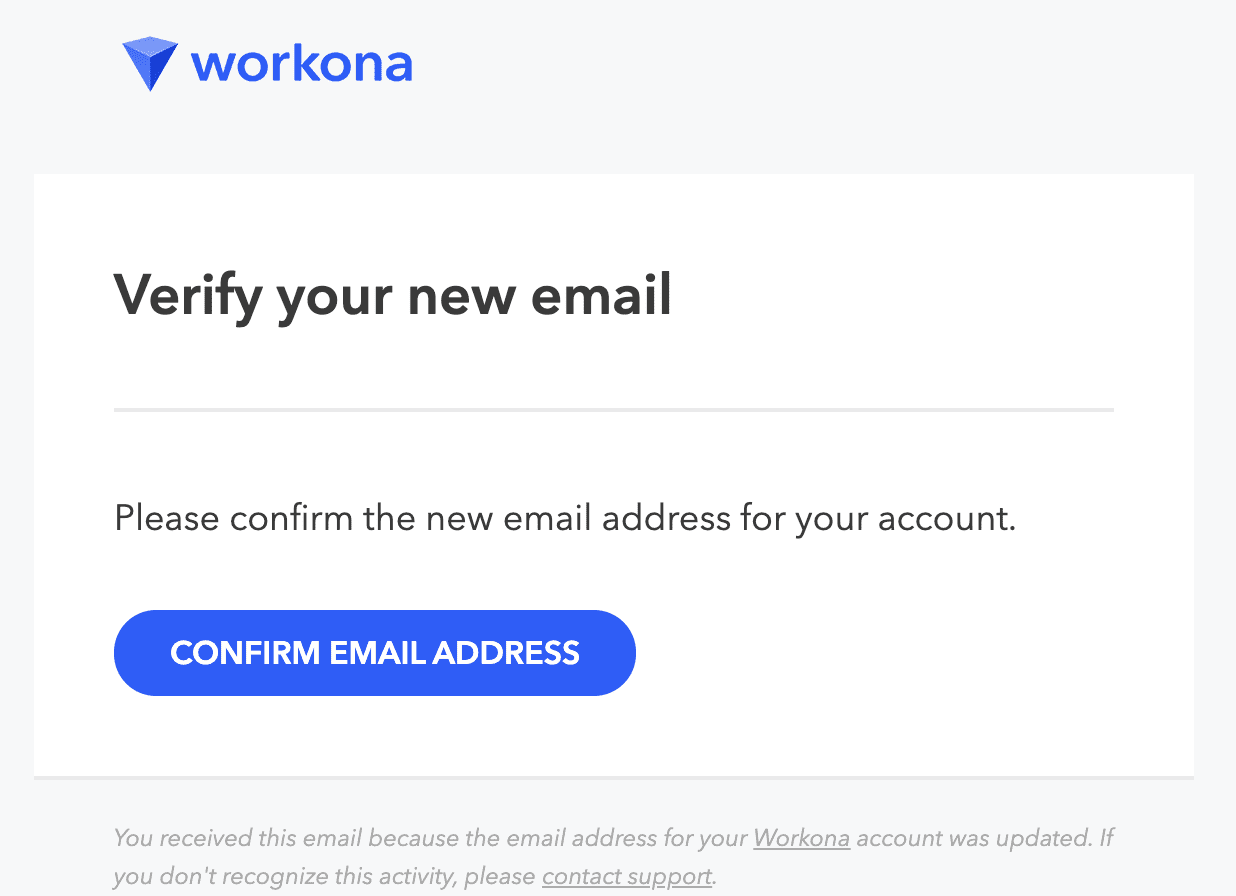Click the horizontal divider under the heading

613,408
